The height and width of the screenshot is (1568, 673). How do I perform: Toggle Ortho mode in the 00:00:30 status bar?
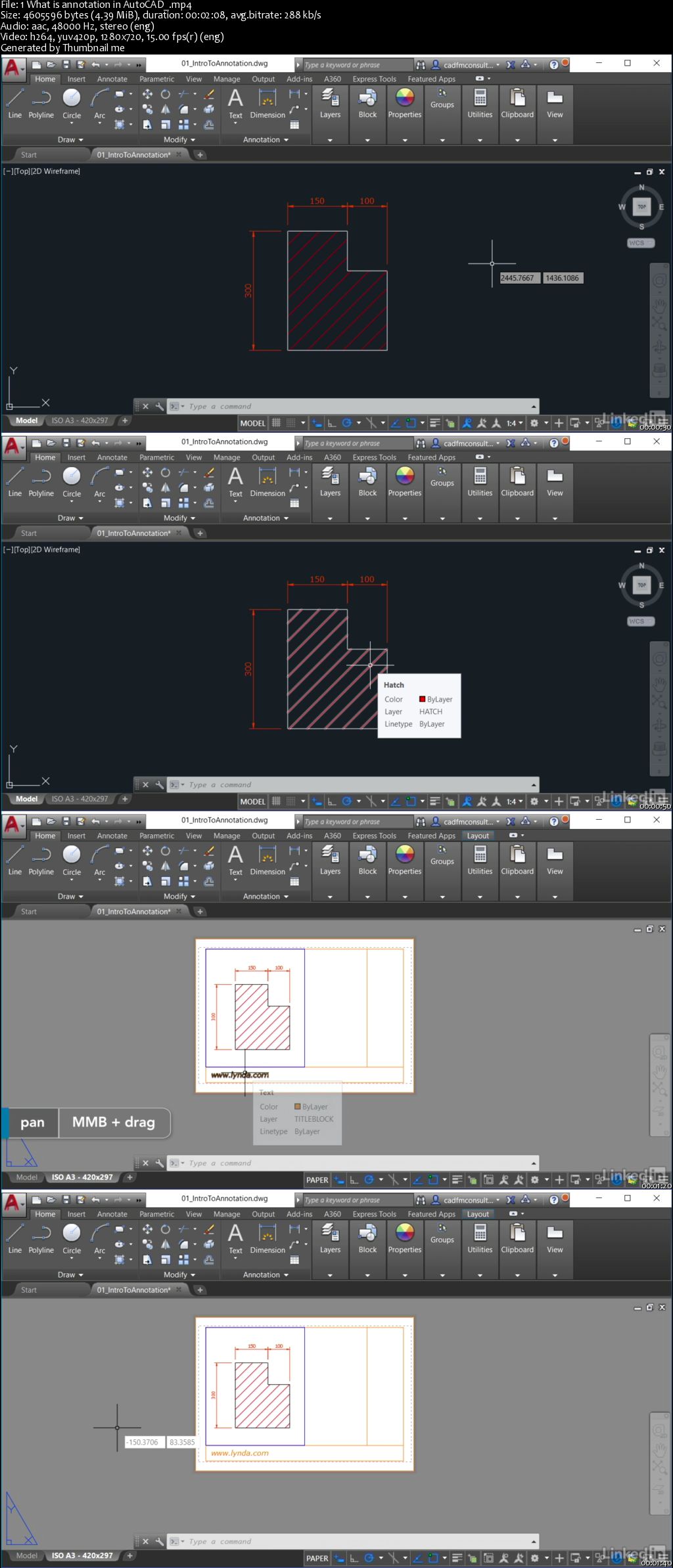tap(332, 423)
